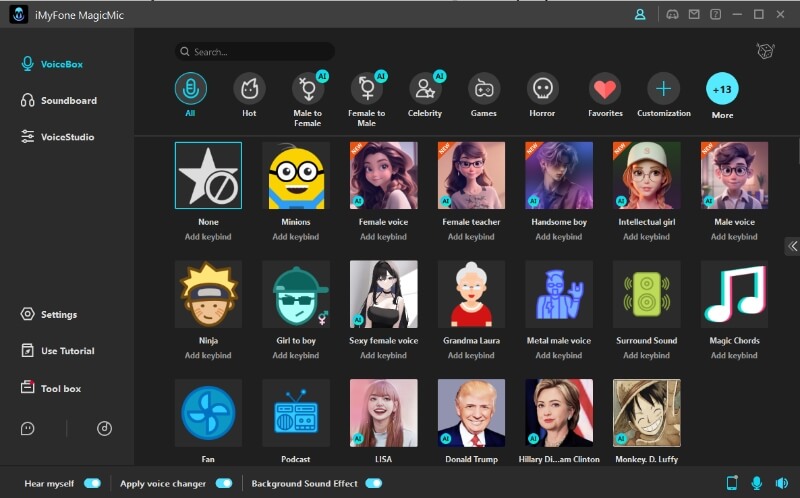Click the microphone icon in bottom bar
The image size is (800, 498).
coord(756,483)
